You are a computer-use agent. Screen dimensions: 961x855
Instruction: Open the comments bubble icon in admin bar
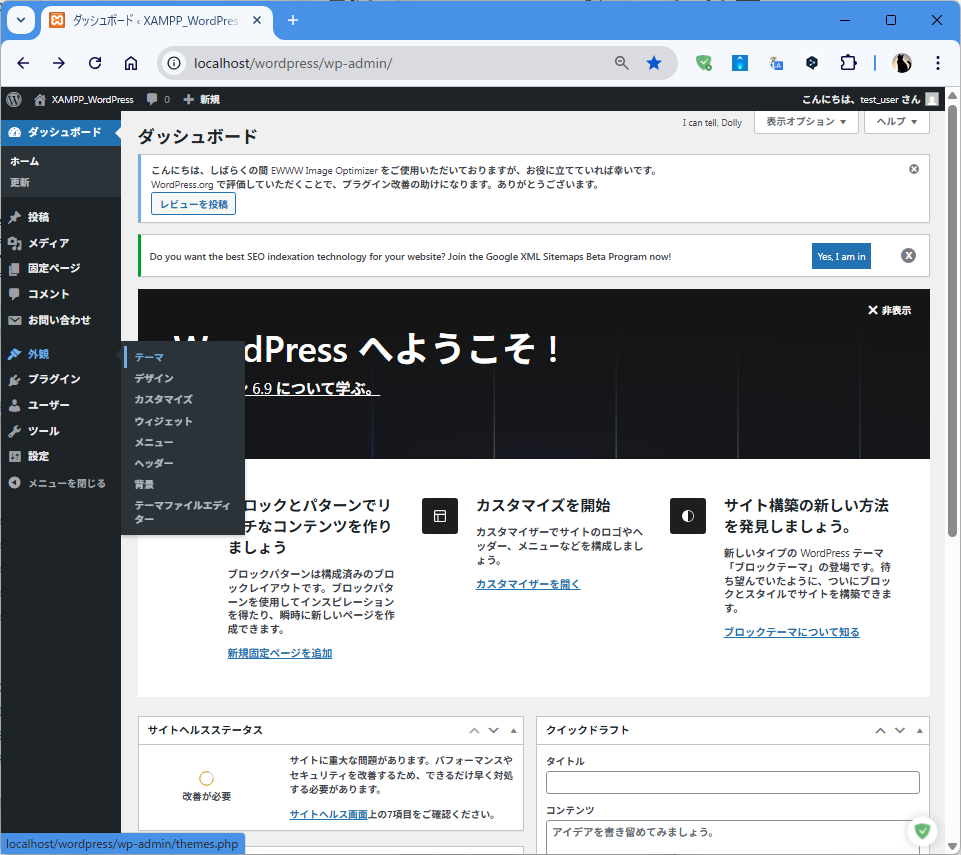[153, 99]
